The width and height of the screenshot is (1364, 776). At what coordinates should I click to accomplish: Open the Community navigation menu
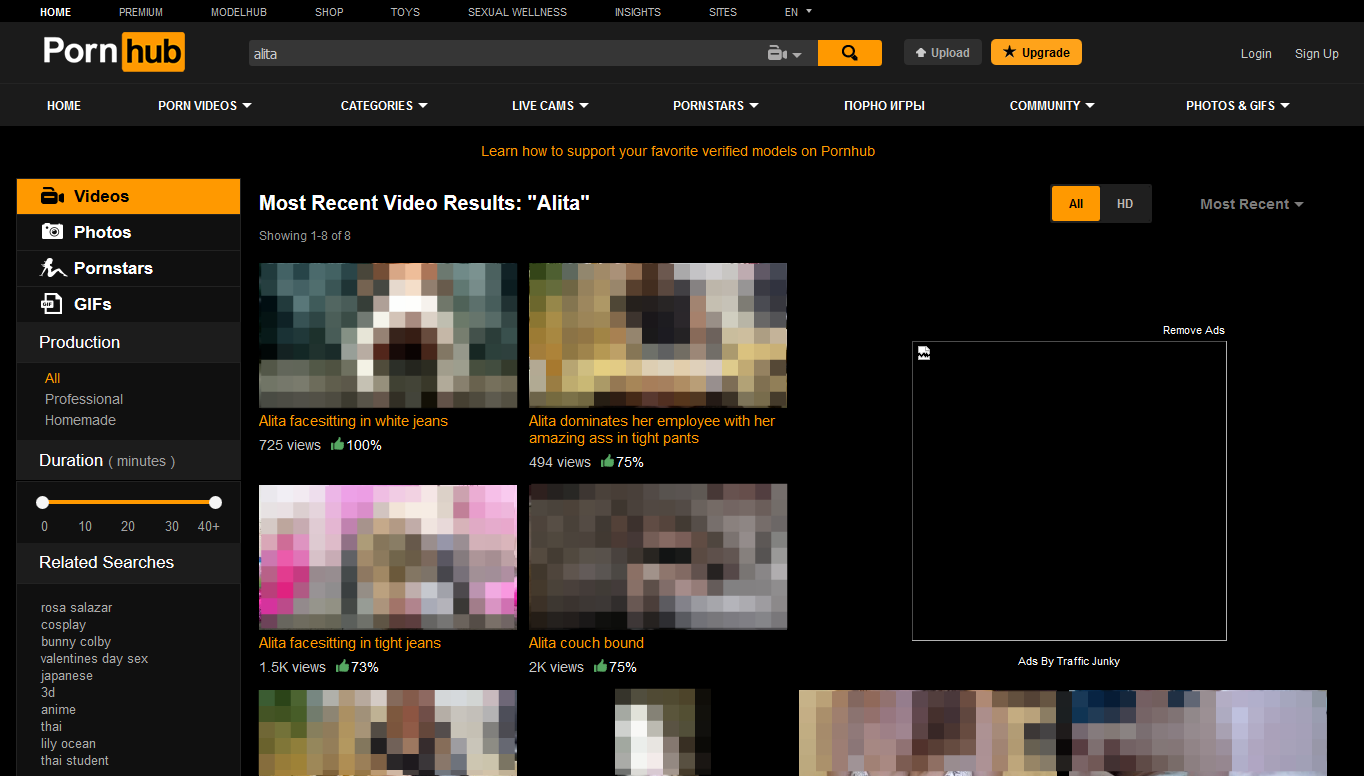click(1051, 105)
